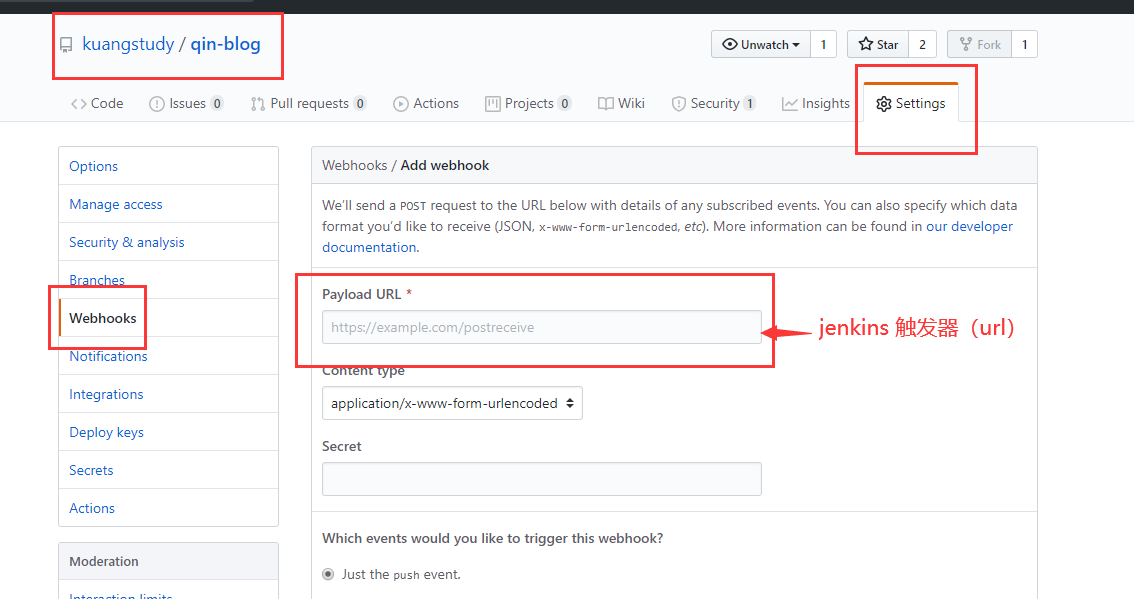Select Webhooks in the sidebar

pos(169,318)
